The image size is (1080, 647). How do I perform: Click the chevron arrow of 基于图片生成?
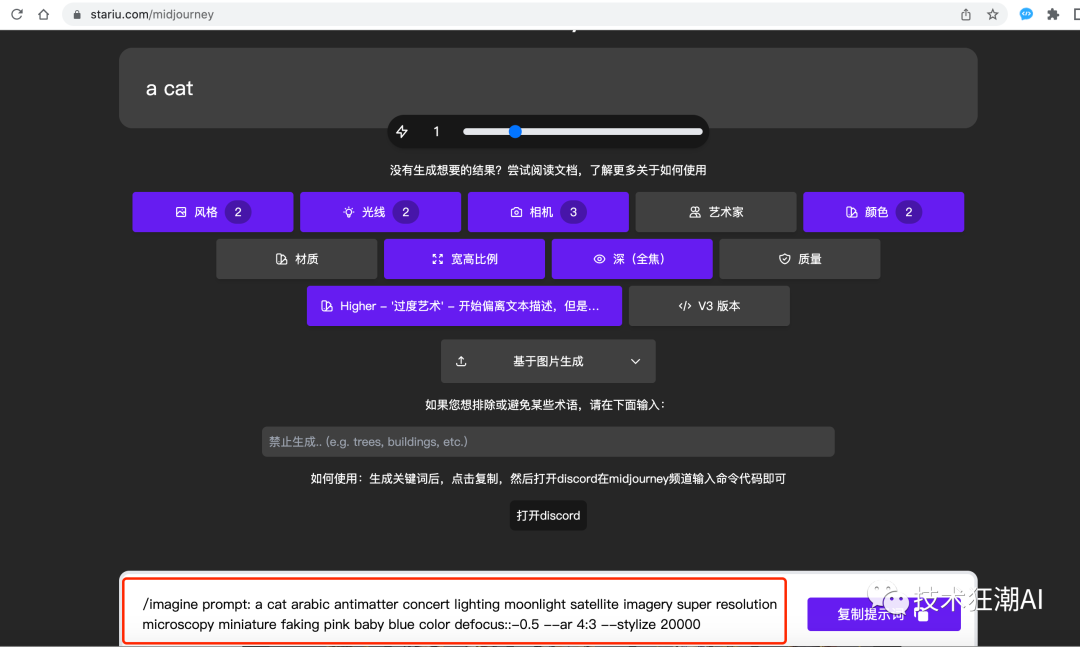(635, 361)
